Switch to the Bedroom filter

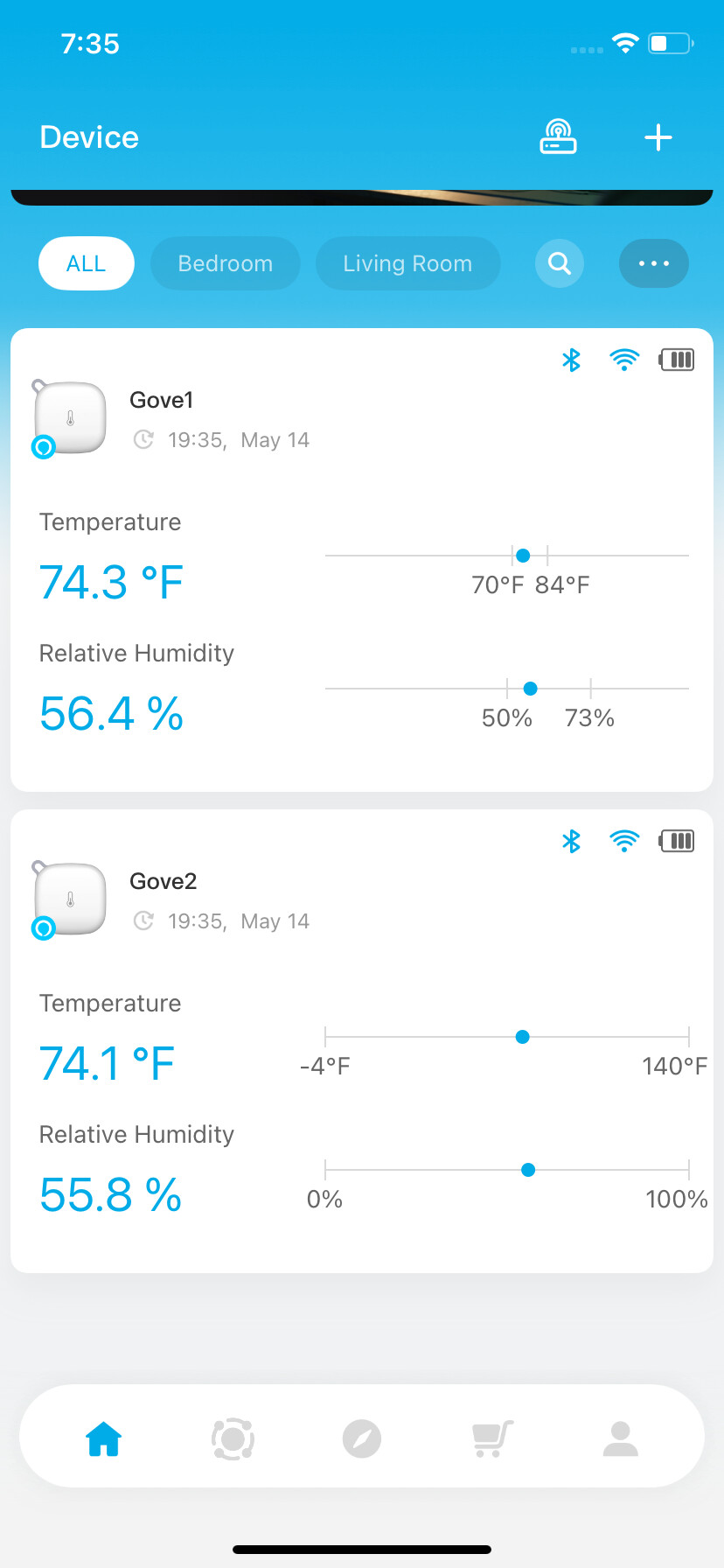pos(225,263)
